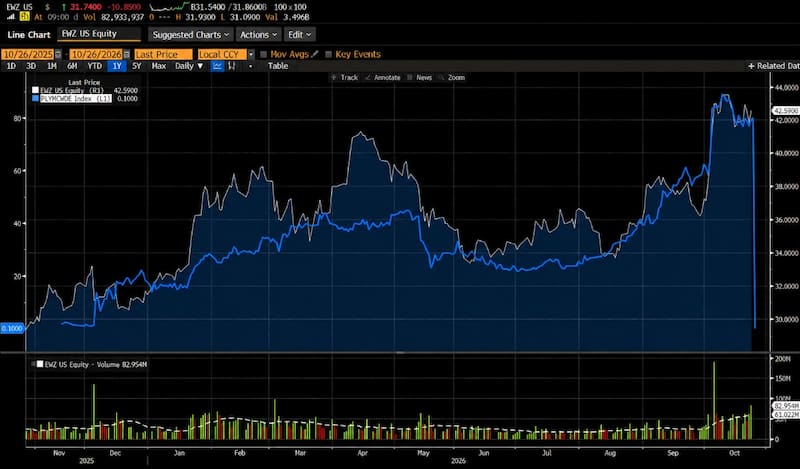The width and height of the screenshot is (800, 469).
Task: Click the 42.5900 price tag on right axis
Action: tap(786, 111)
